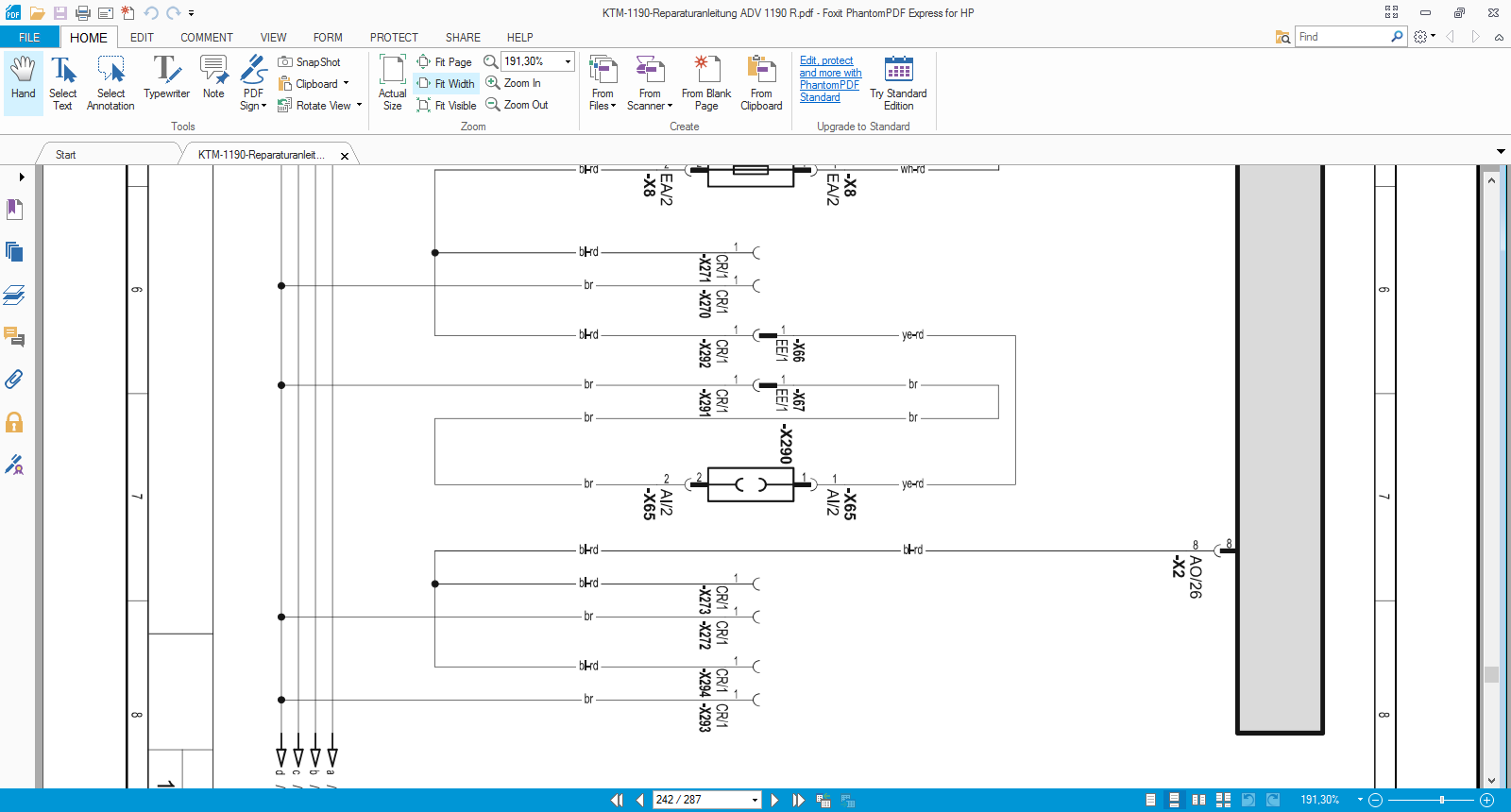The image size is (1511, 812).
Task: Switch to the Start tab
Action: coord(66,155)
